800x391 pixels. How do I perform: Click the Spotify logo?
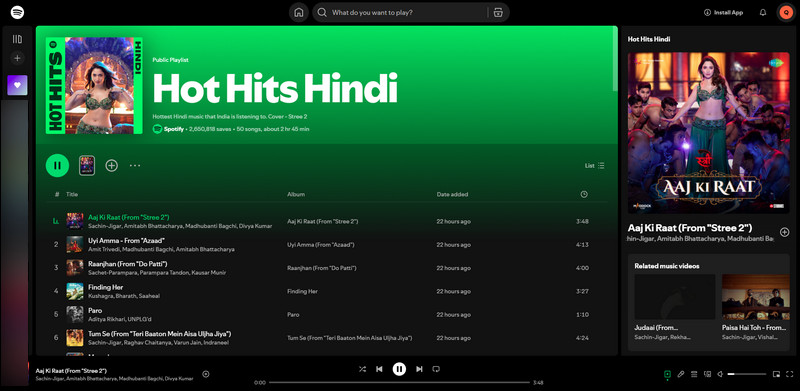tap(18, 12)
